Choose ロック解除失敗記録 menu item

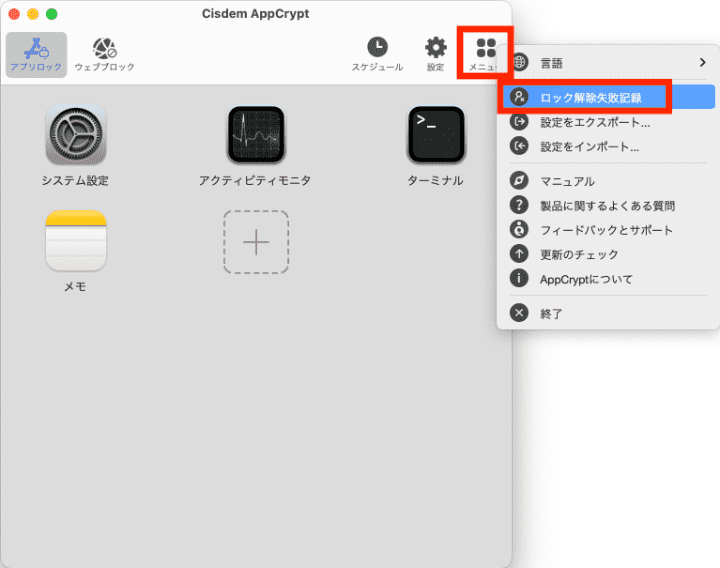pos(608,97)
